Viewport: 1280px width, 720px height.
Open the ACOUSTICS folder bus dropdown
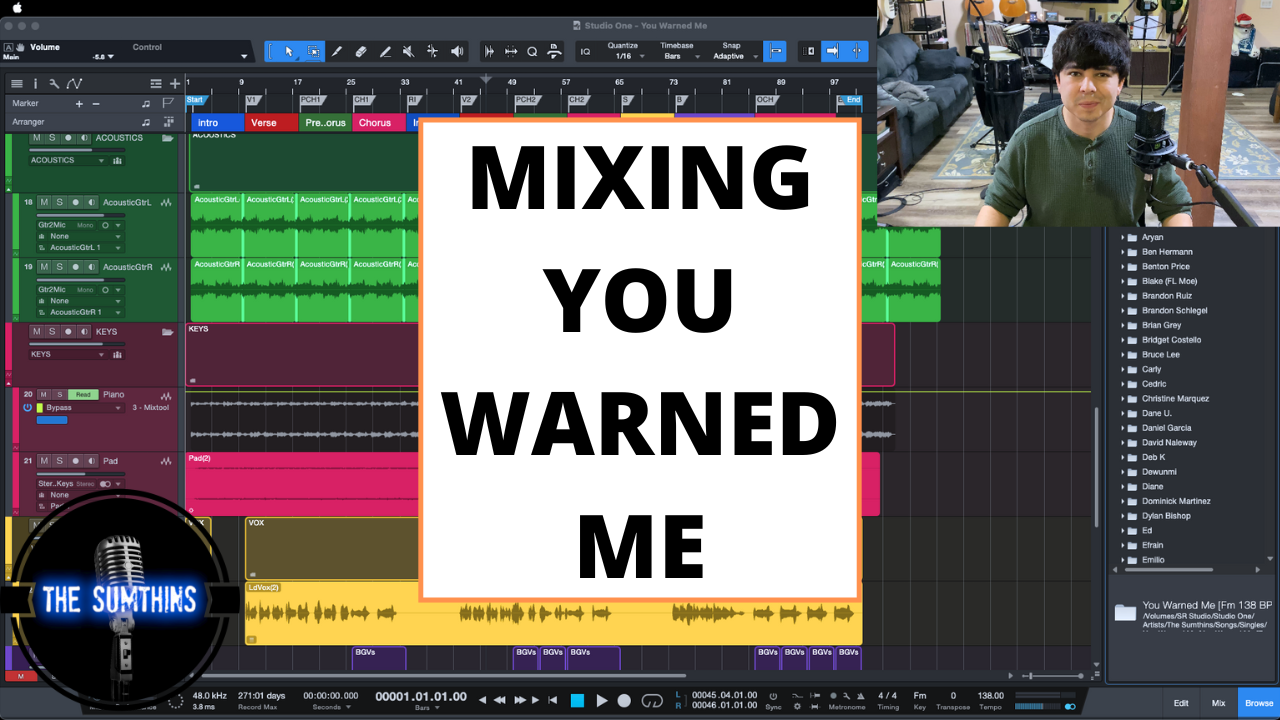point(67,160)
